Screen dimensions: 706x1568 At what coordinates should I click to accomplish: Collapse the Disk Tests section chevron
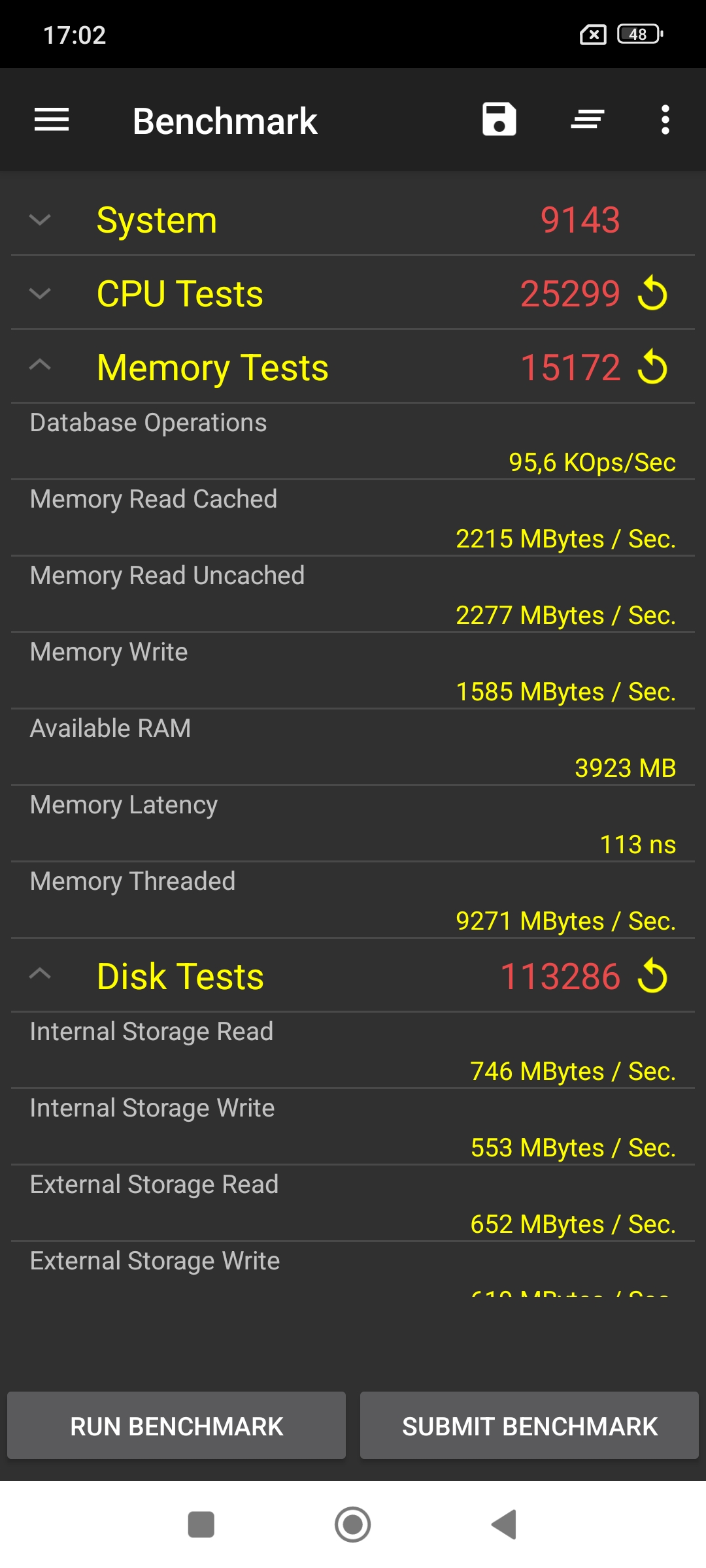click(x=41, y=975)
